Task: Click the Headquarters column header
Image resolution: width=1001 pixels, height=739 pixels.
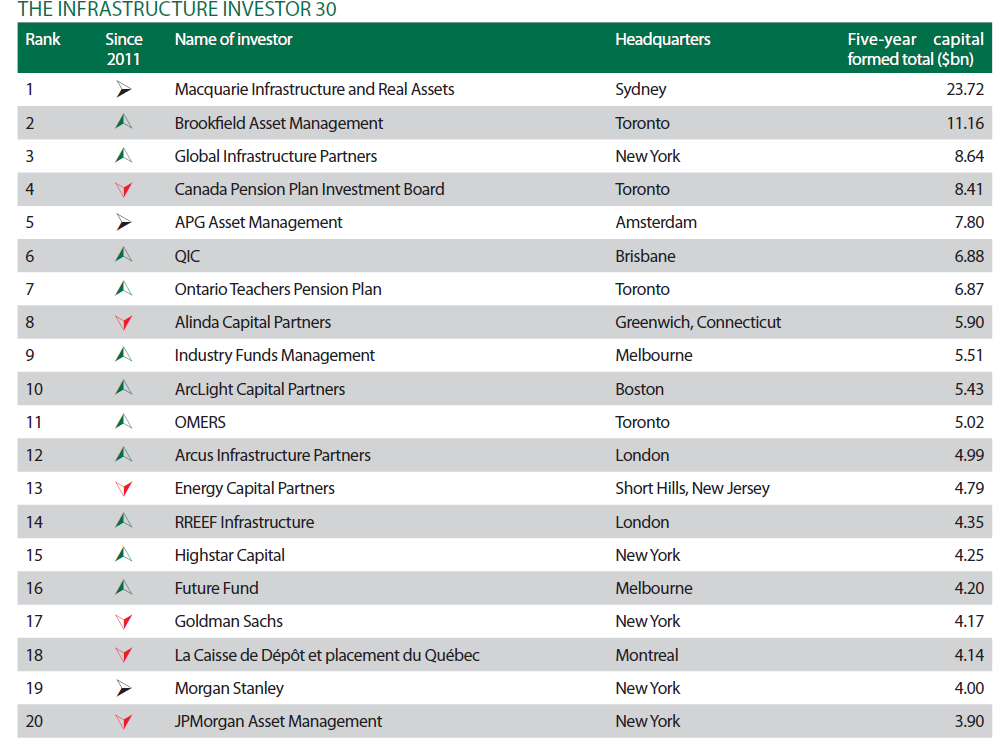Action: 663,40
